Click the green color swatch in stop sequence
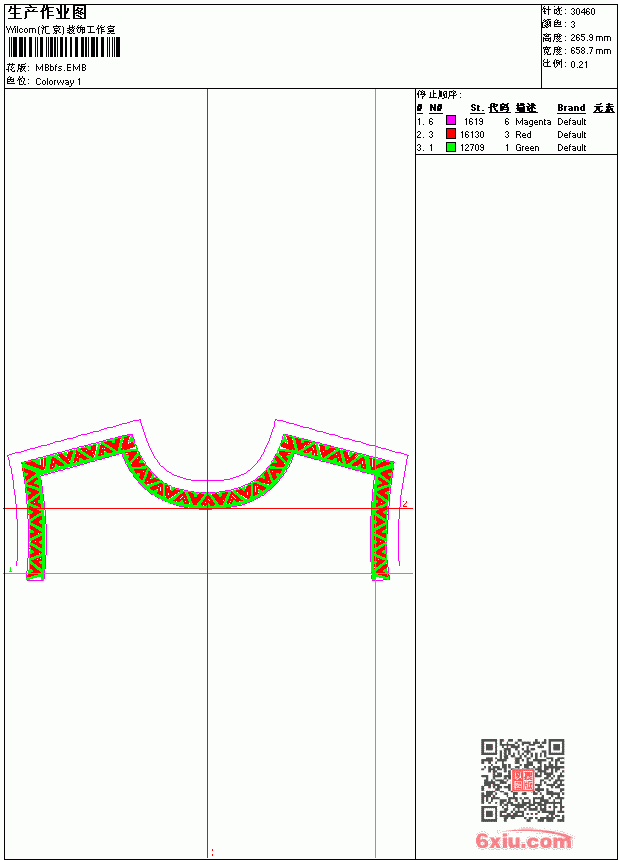This screenshot has width=620, height=860. click(x=451, y=147)
